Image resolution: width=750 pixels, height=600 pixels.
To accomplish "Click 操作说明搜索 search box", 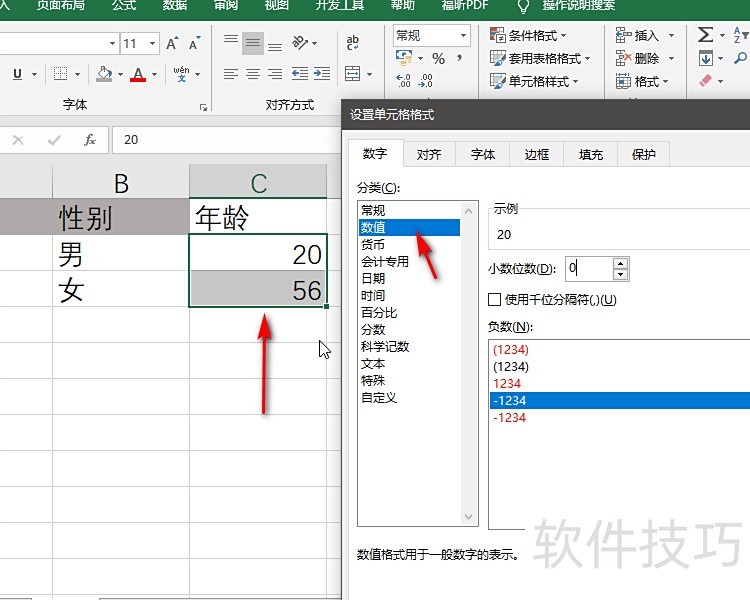I will click(x=578, y=6).
